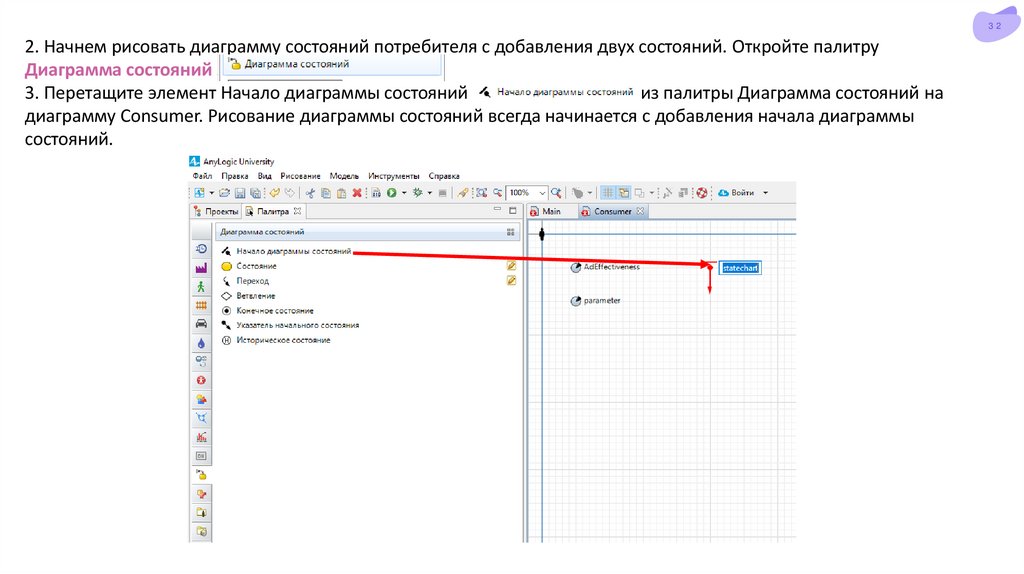1024x574 pixels.
Task: Click the Stop model square icon
Action: [443, 193]
